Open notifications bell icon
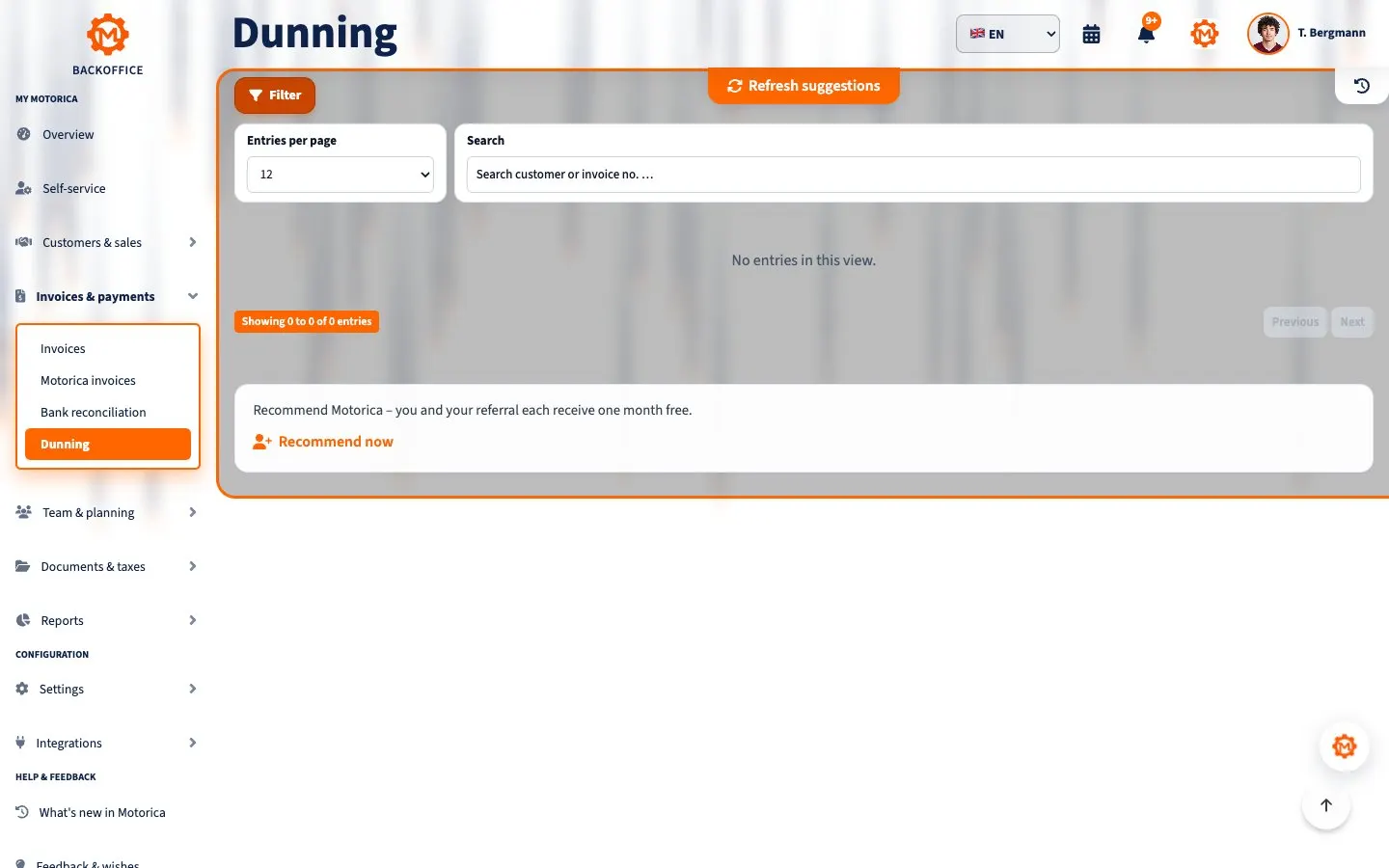 click(x=1147, y=34)
